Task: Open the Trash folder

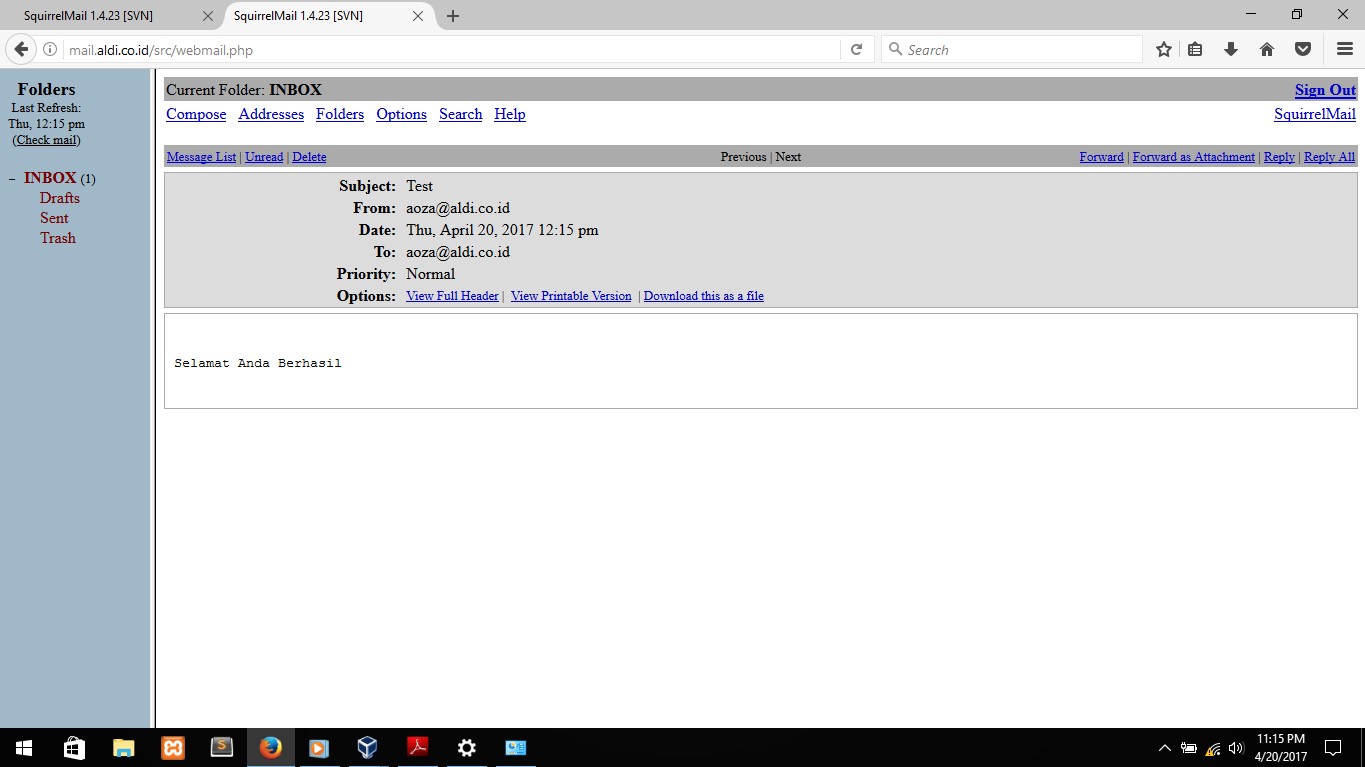Action: click(x=58, y=238)
